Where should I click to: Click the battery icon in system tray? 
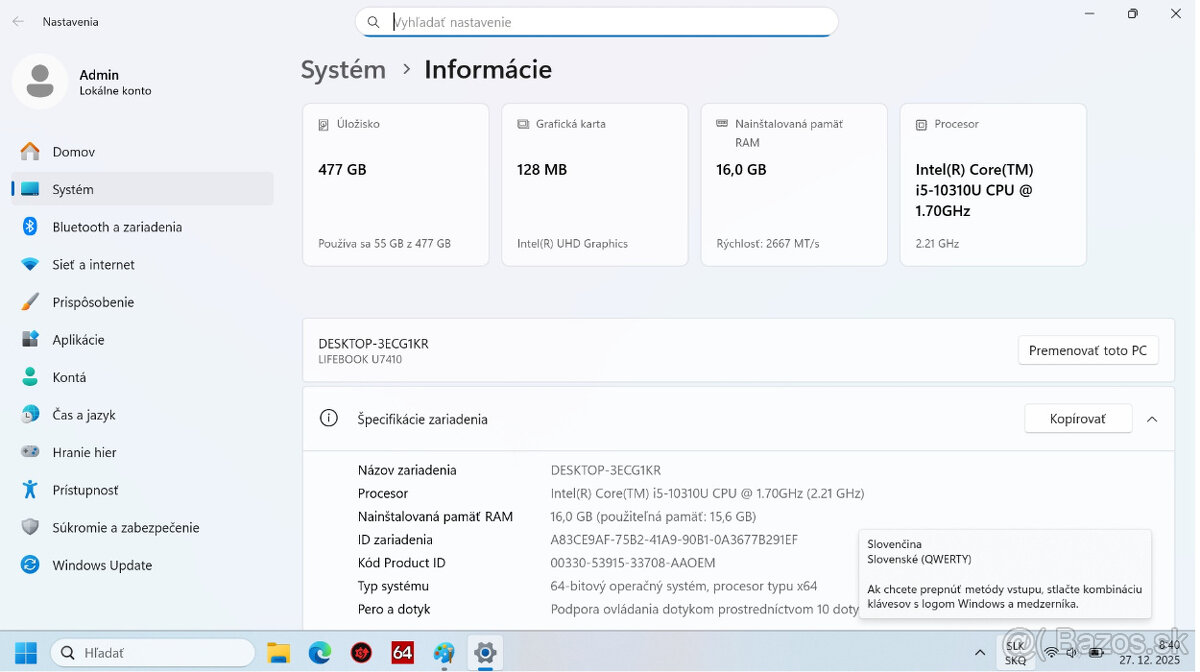[1094, 653]
